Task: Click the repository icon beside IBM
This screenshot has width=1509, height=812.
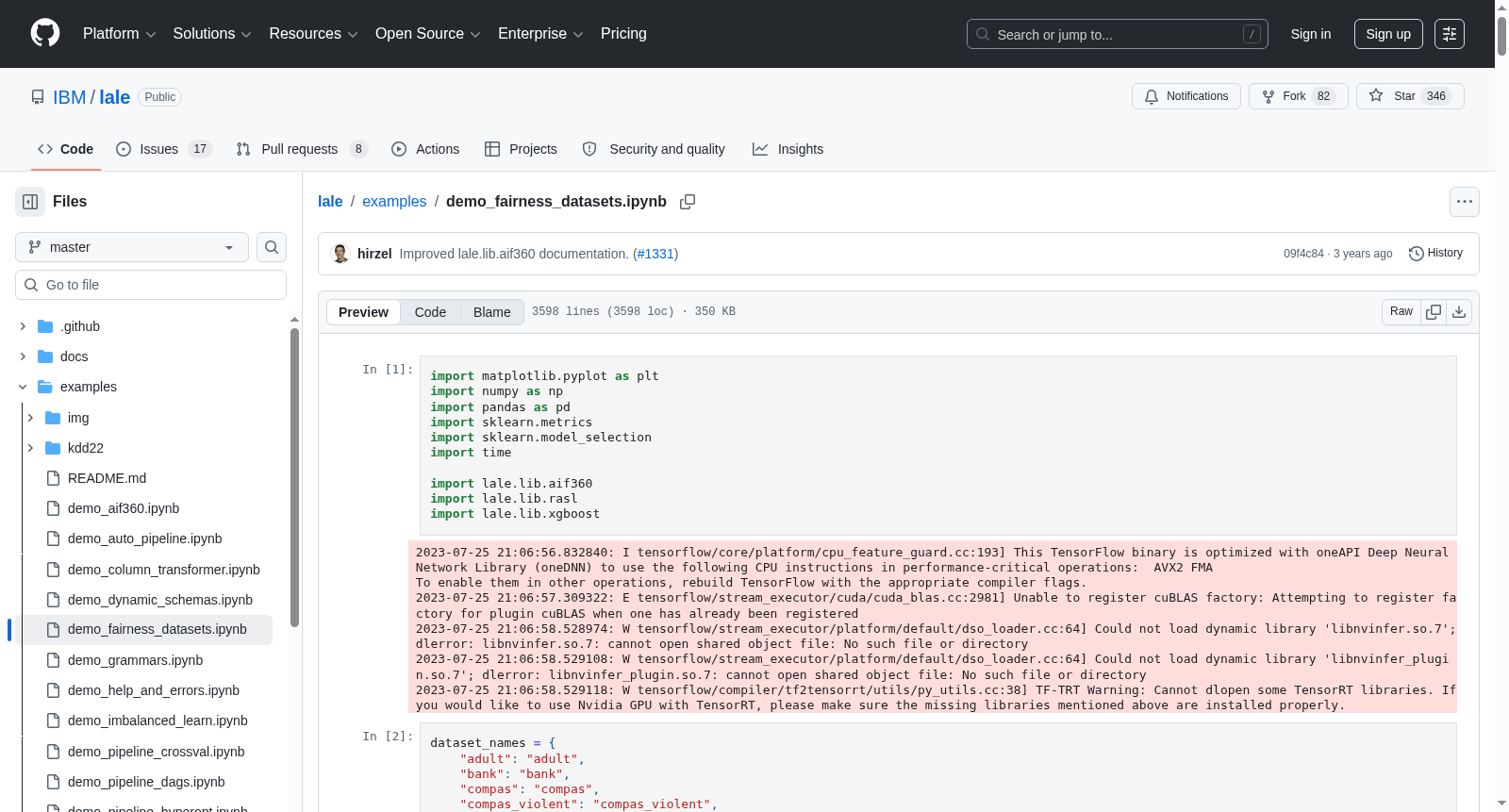Action: pyautogui.click(x=38, y=97)
